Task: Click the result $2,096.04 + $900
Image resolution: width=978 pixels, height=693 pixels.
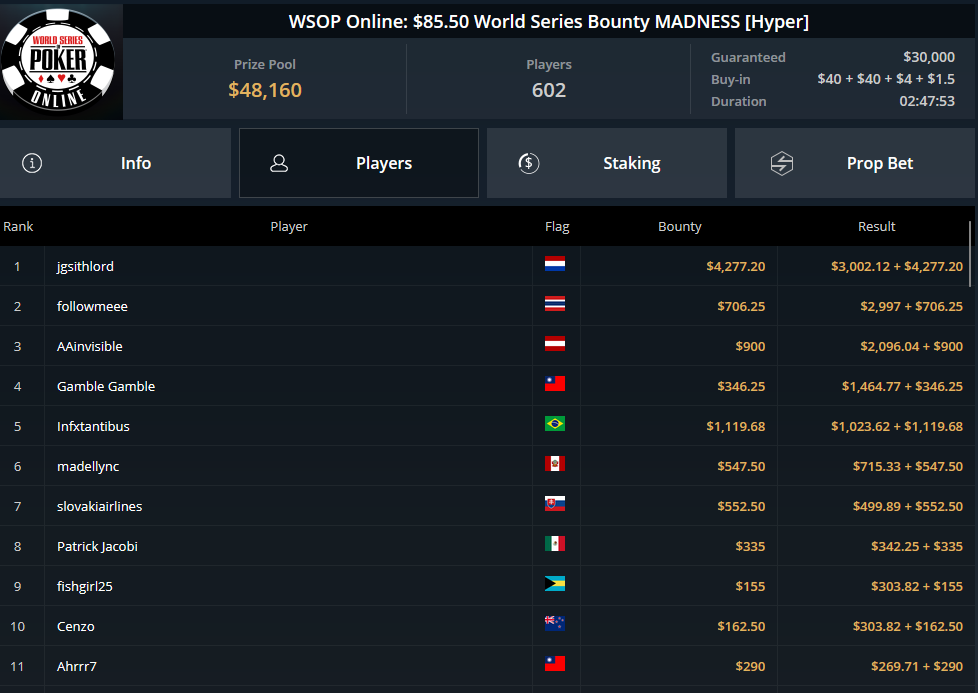Action: 911,346
